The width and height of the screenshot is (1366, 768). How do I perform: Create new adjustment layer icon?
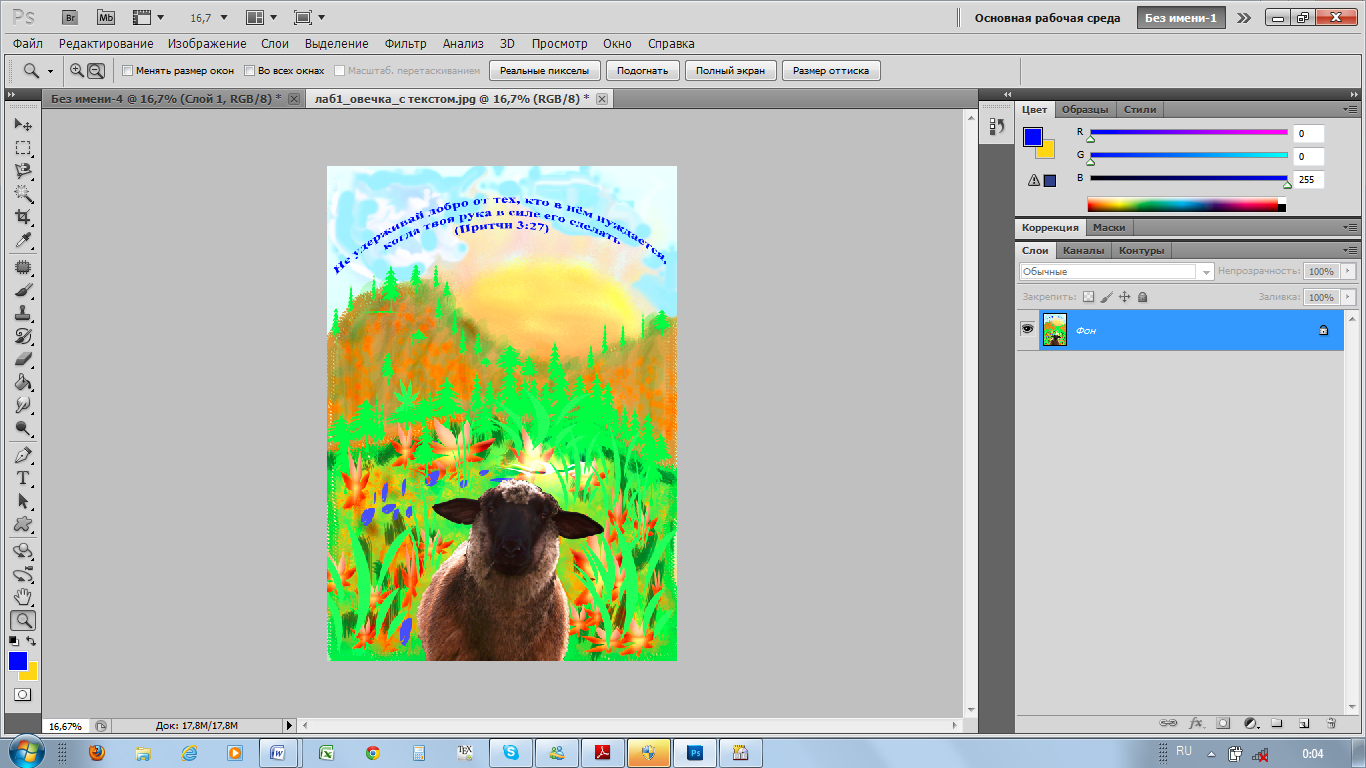(x=1250, y=722)
